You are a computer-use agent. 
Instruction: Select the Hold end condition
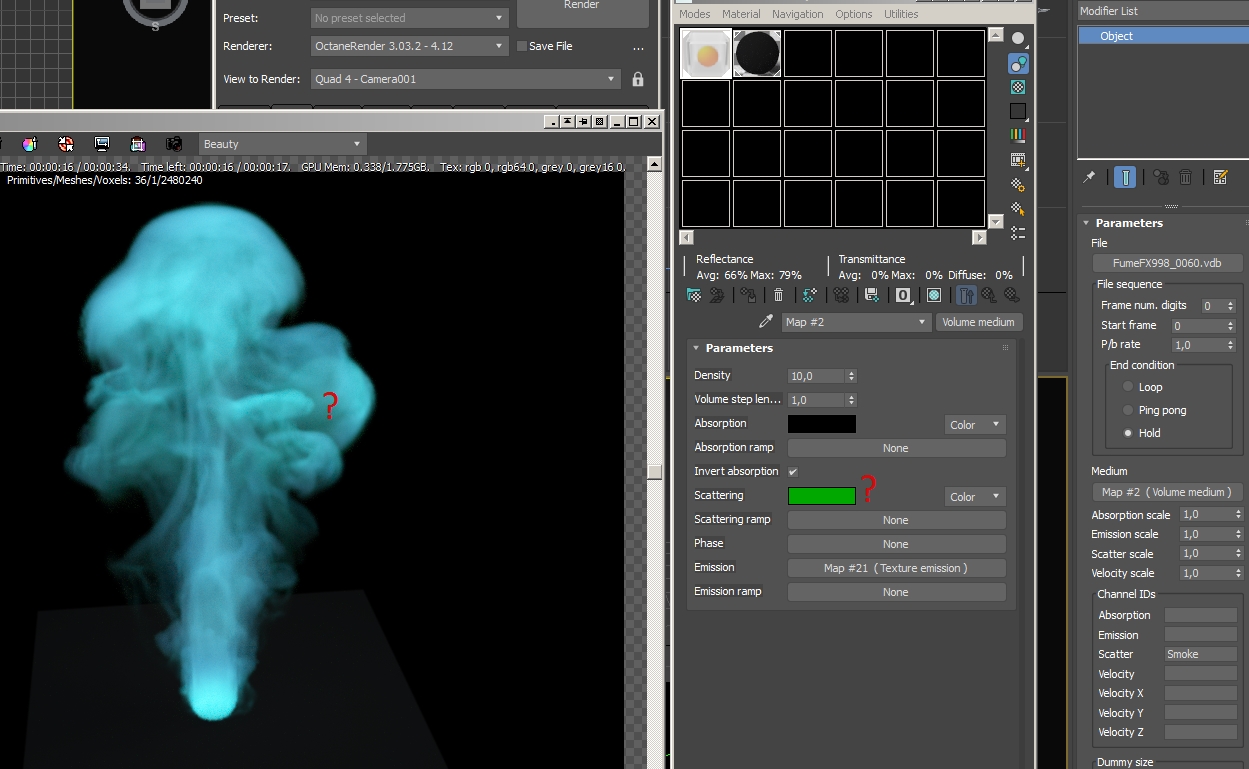point(1128,433)
